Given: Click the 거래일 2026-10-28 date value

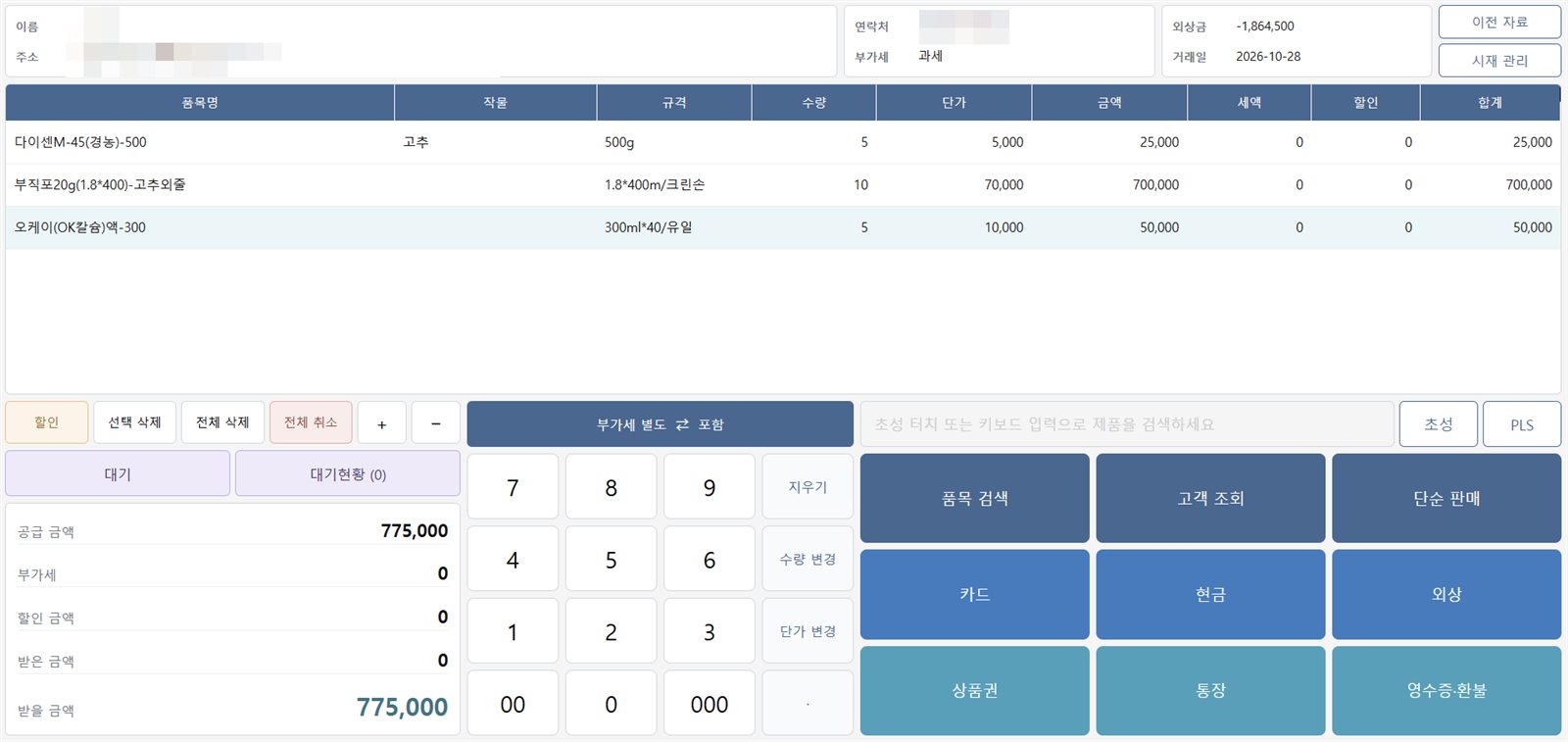Looking at the screenshot, I should [x=1268, y=57].
